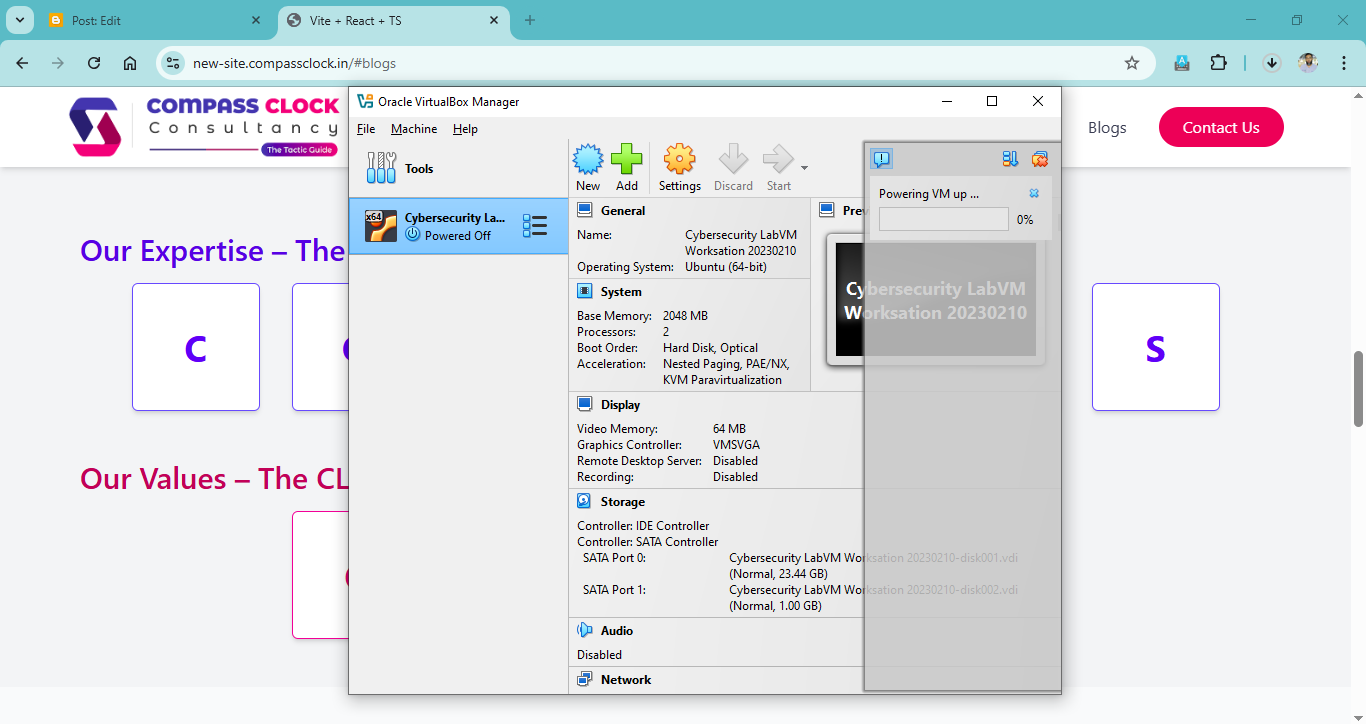This screenshot has width=1366, height=724.
Task: Switch to the 'Vite + React + TS' tab
Action: (x=394, y=20)
